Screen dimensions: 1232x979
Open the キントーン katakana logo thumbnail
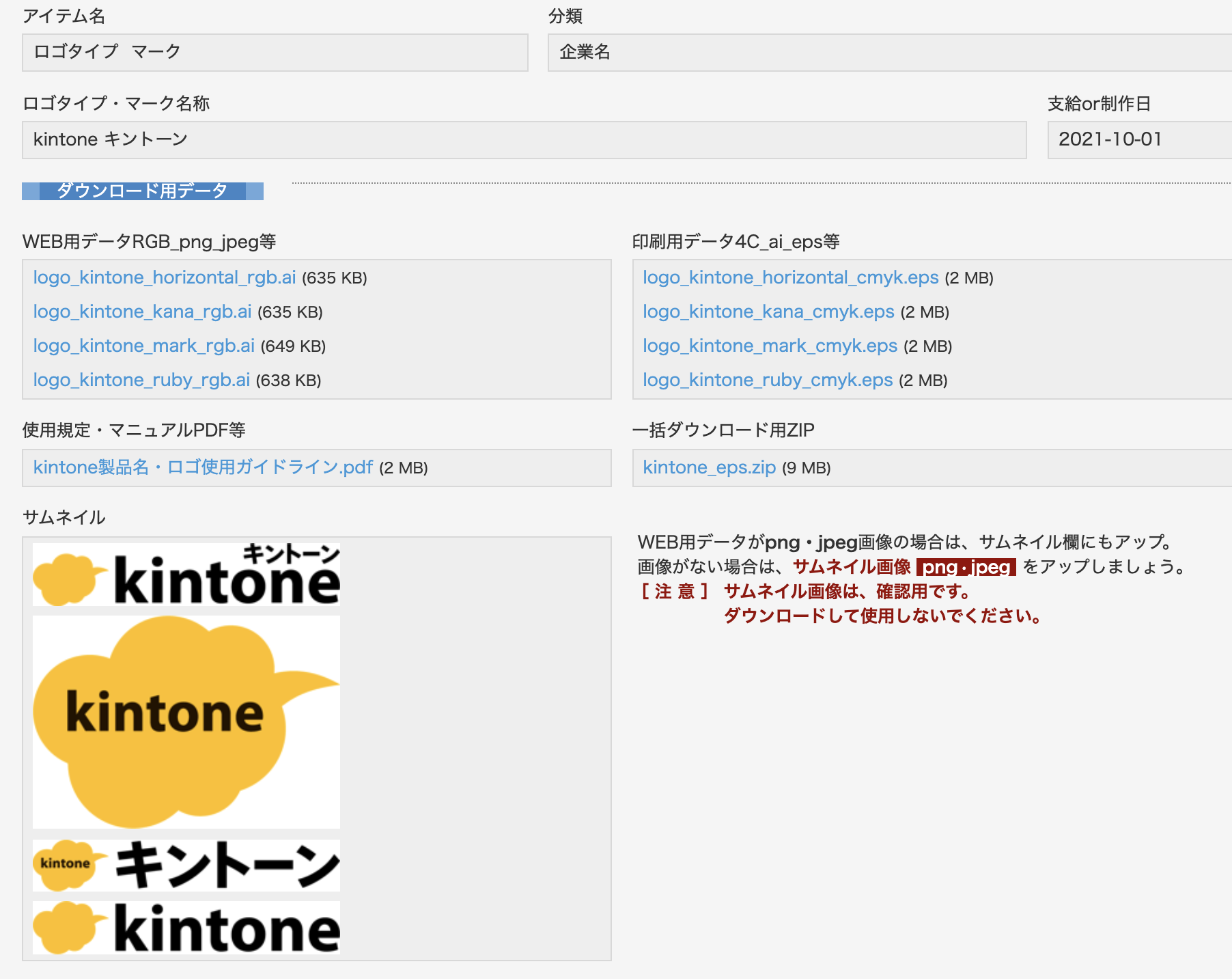pyautogui.click(x=186, y=866)
